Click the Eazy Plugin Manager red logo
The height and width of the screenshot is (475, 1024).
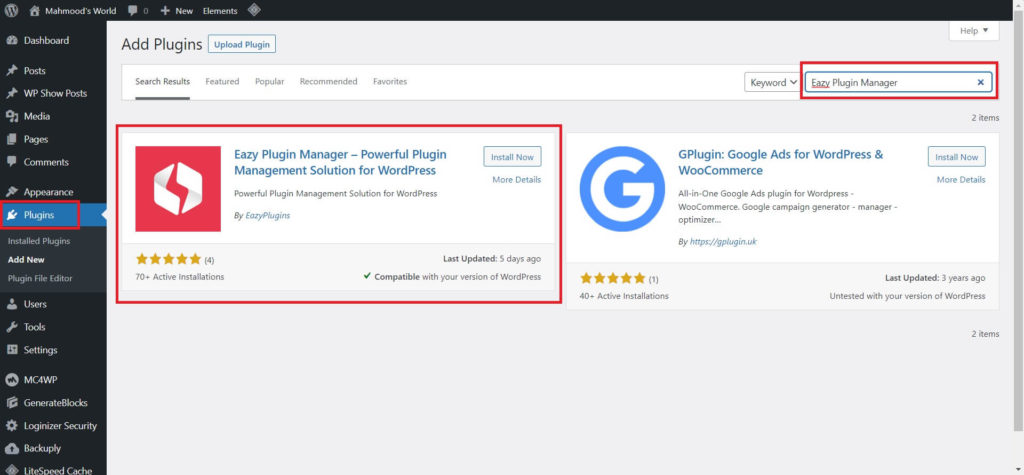pyautogui.click(x=178, y=189)
